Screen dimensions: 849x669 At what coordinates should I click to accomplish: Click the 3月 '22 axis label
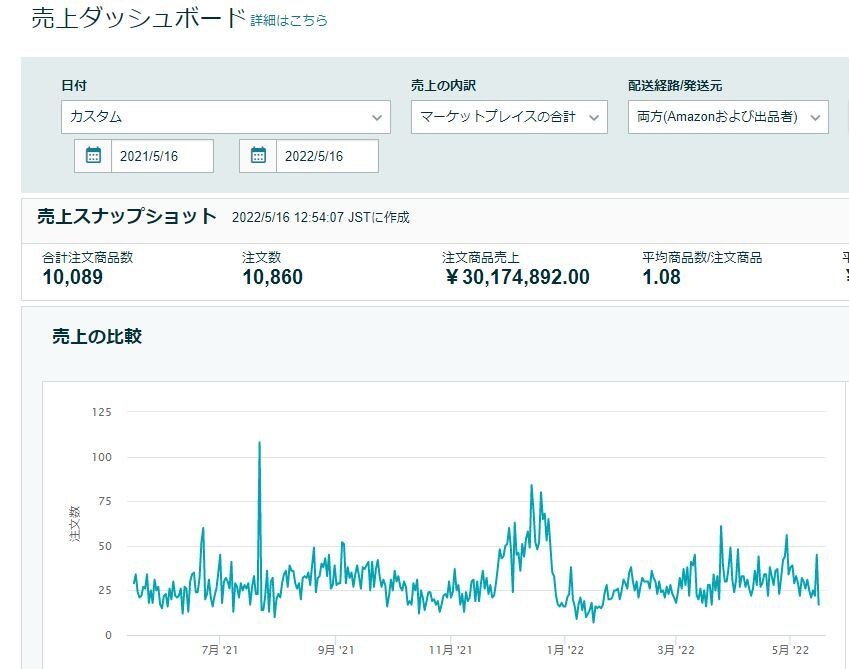(676, 650)
